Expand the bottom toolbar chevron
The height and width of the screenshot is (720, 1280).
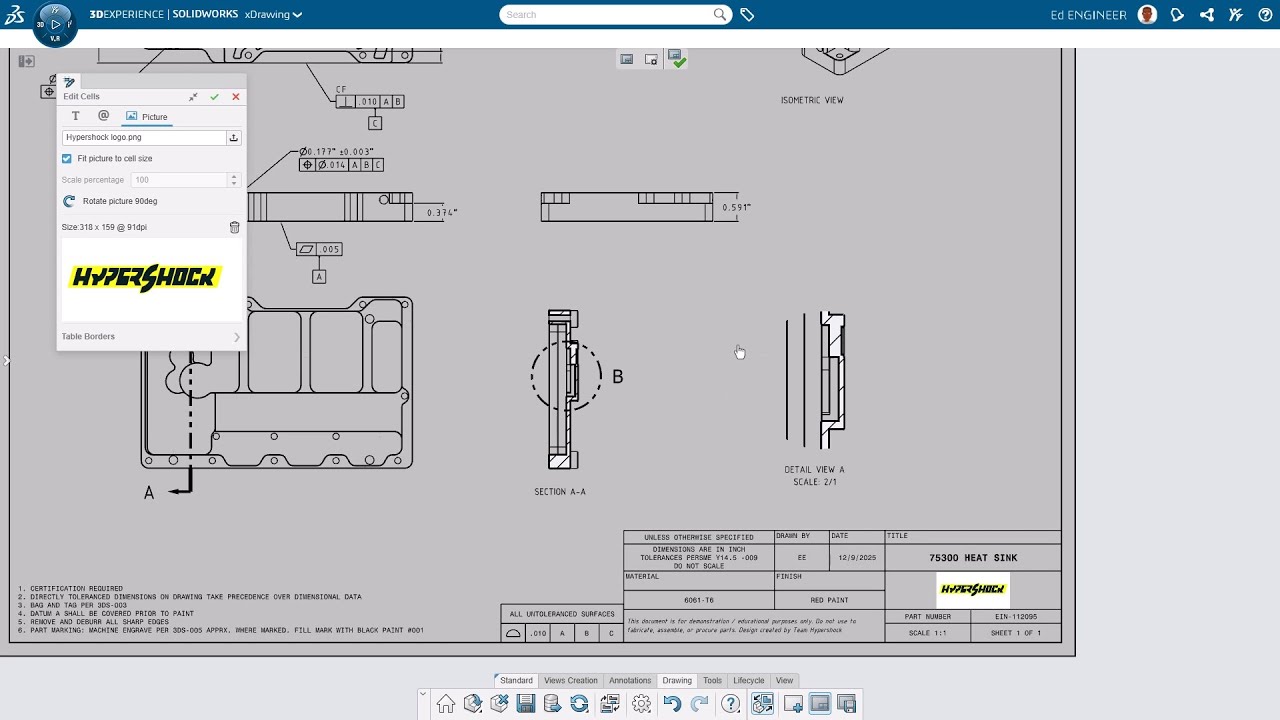click(x=423, y=693)
